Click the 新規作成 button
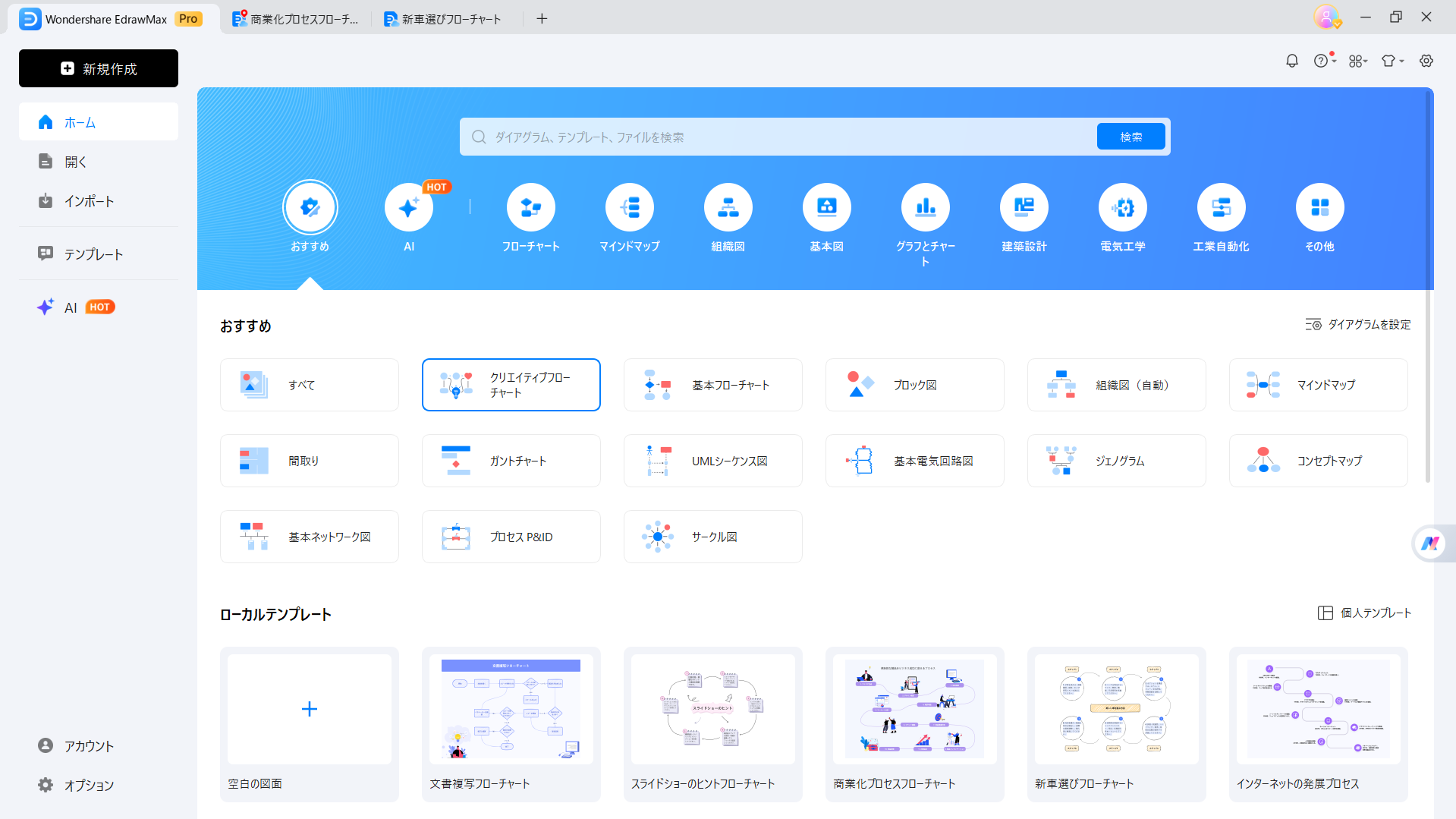The height and width of the screenshot is (819, 1456). tap(98, 68)
